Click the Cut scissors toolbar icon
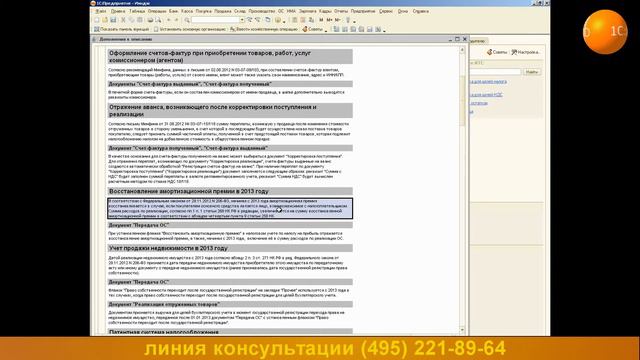 [x=123, y=20]
